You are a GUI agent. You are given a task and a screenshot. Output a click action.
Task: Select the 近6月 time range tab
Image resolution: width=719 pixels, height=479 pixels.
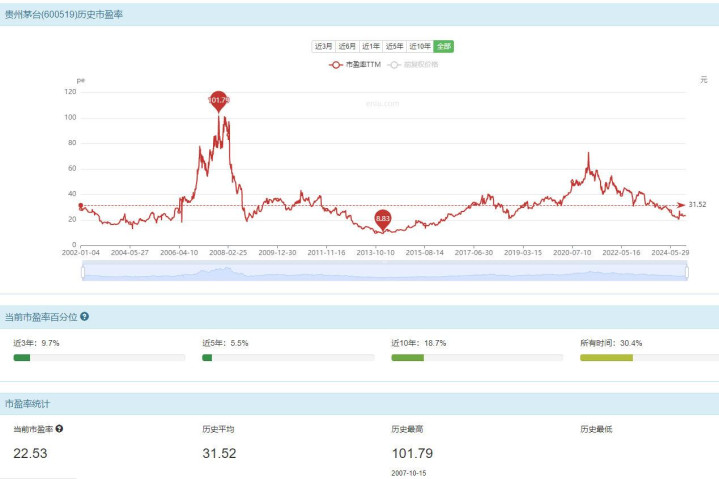click(347, 46)
